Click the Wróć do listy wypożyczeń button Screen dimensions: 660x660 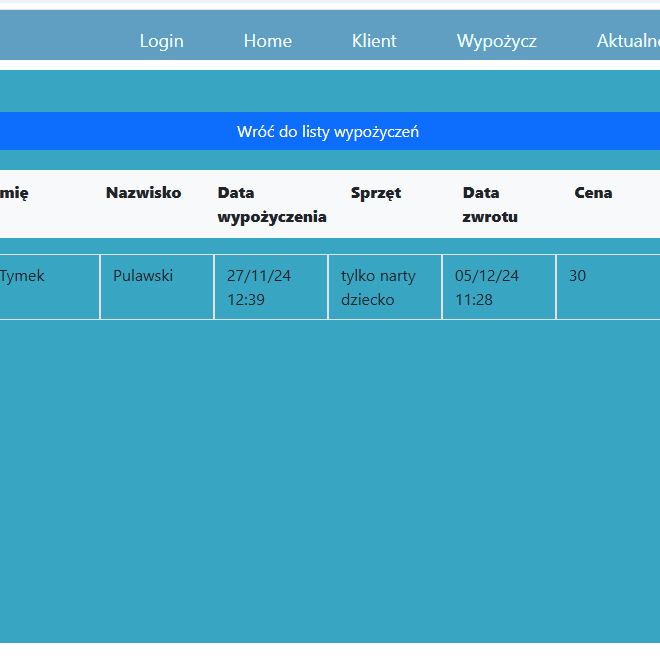(x=328, y=132)
